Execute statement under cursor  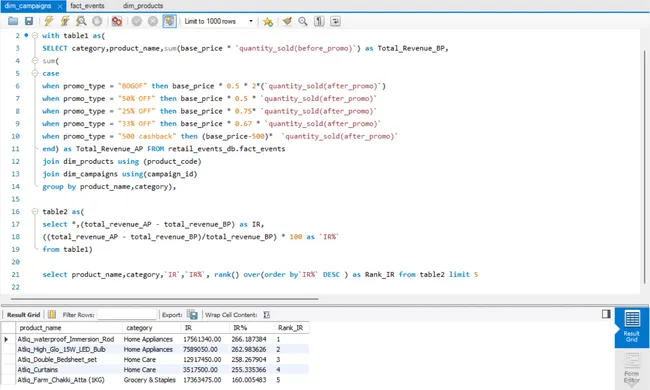click(65, 21)
